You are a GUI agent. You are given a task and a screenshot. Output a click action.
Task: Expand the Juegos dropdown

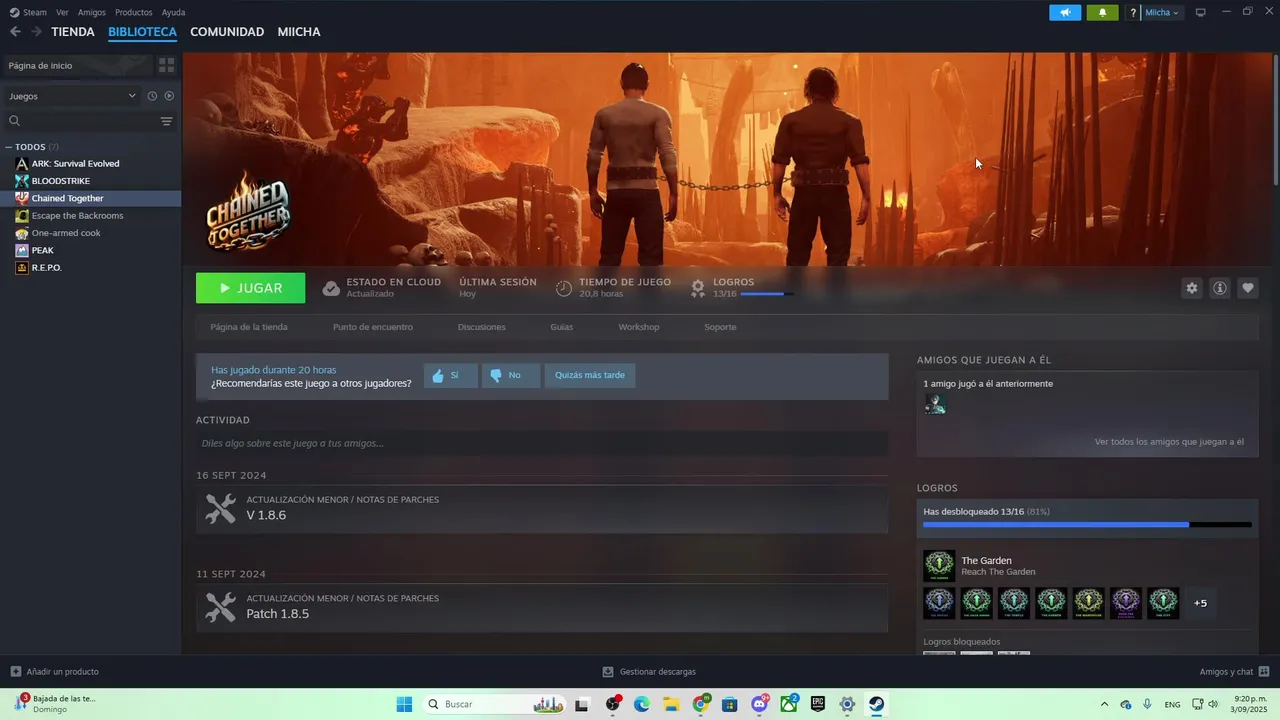pos(71,96)
